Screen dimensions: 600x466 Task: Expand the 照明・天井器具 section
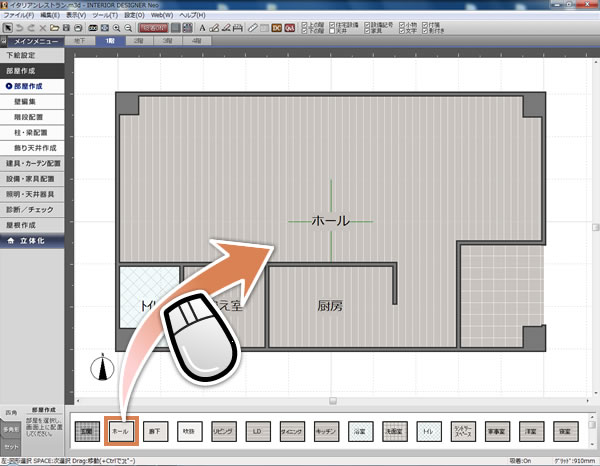pyautogui.click(x=32, y=193)
